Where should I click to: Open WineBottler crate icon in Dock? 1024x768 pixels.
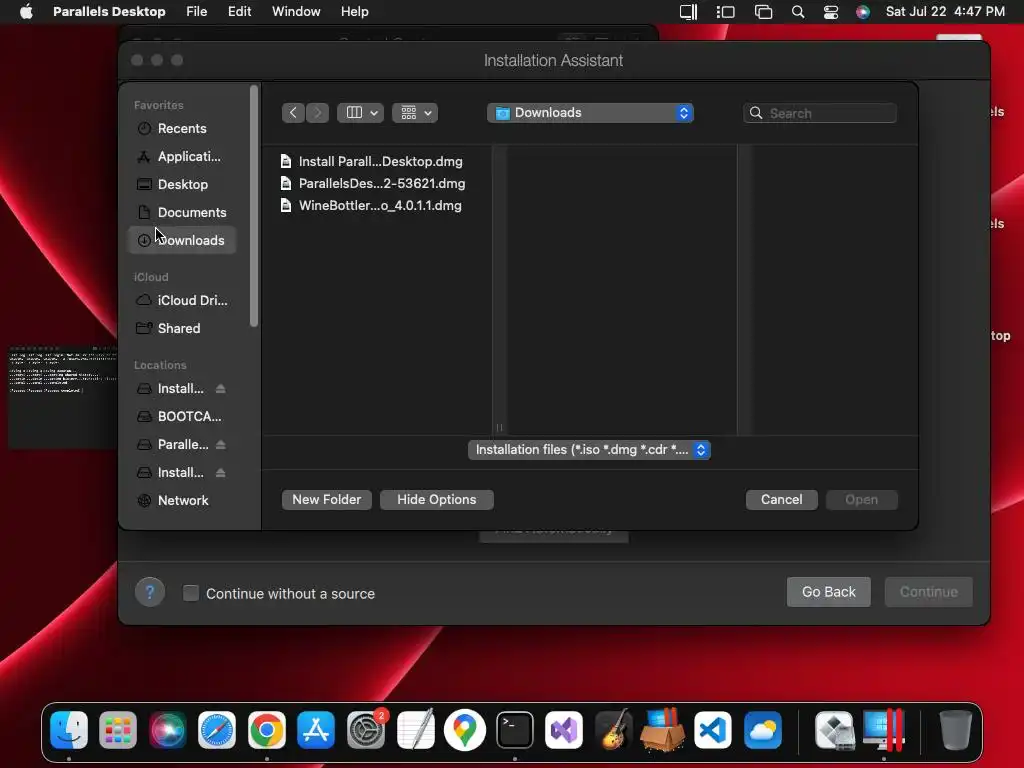663,729
